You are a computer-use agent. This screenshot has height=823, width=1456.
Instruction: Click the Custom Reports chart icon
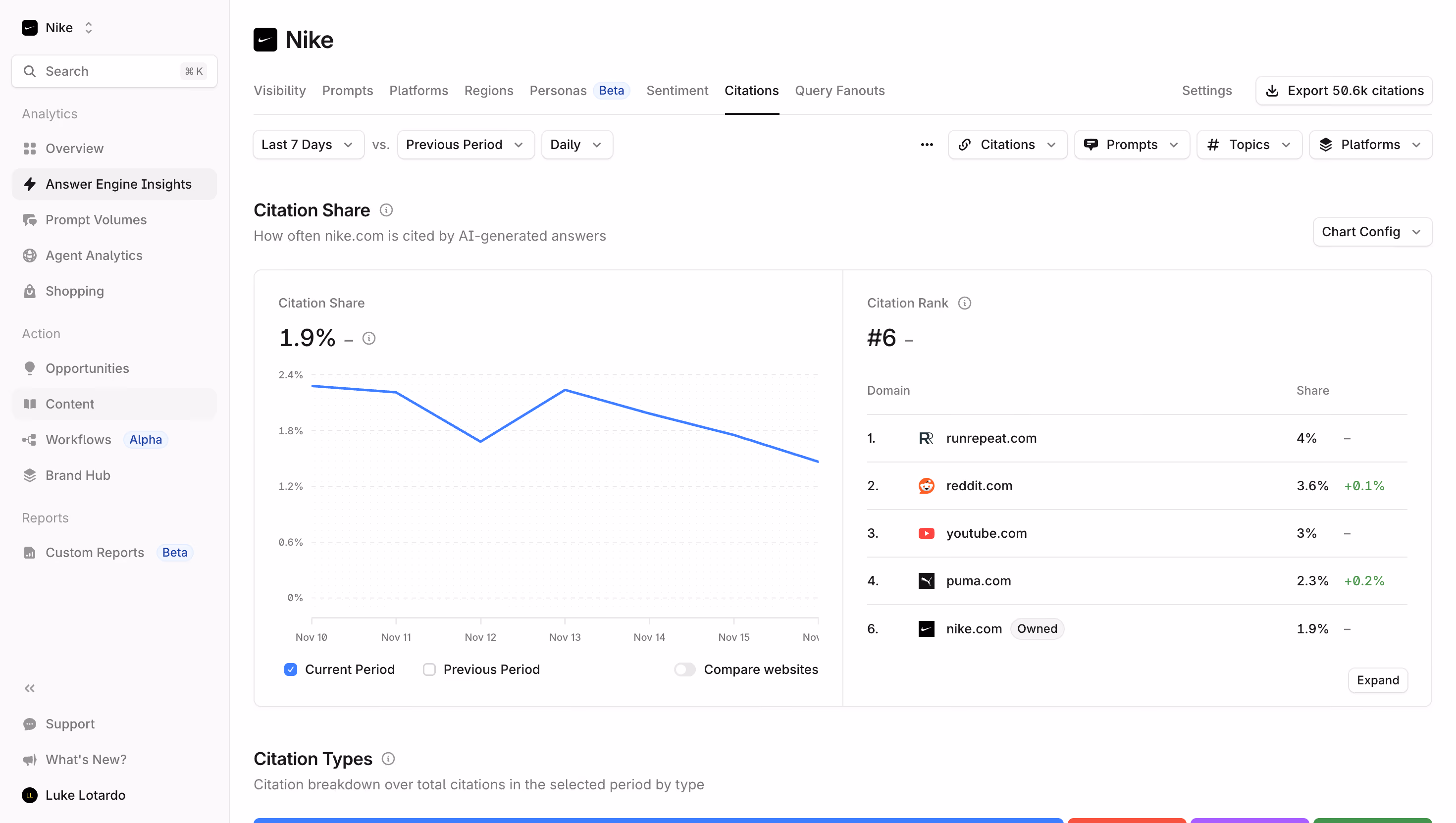coord(29,553)
